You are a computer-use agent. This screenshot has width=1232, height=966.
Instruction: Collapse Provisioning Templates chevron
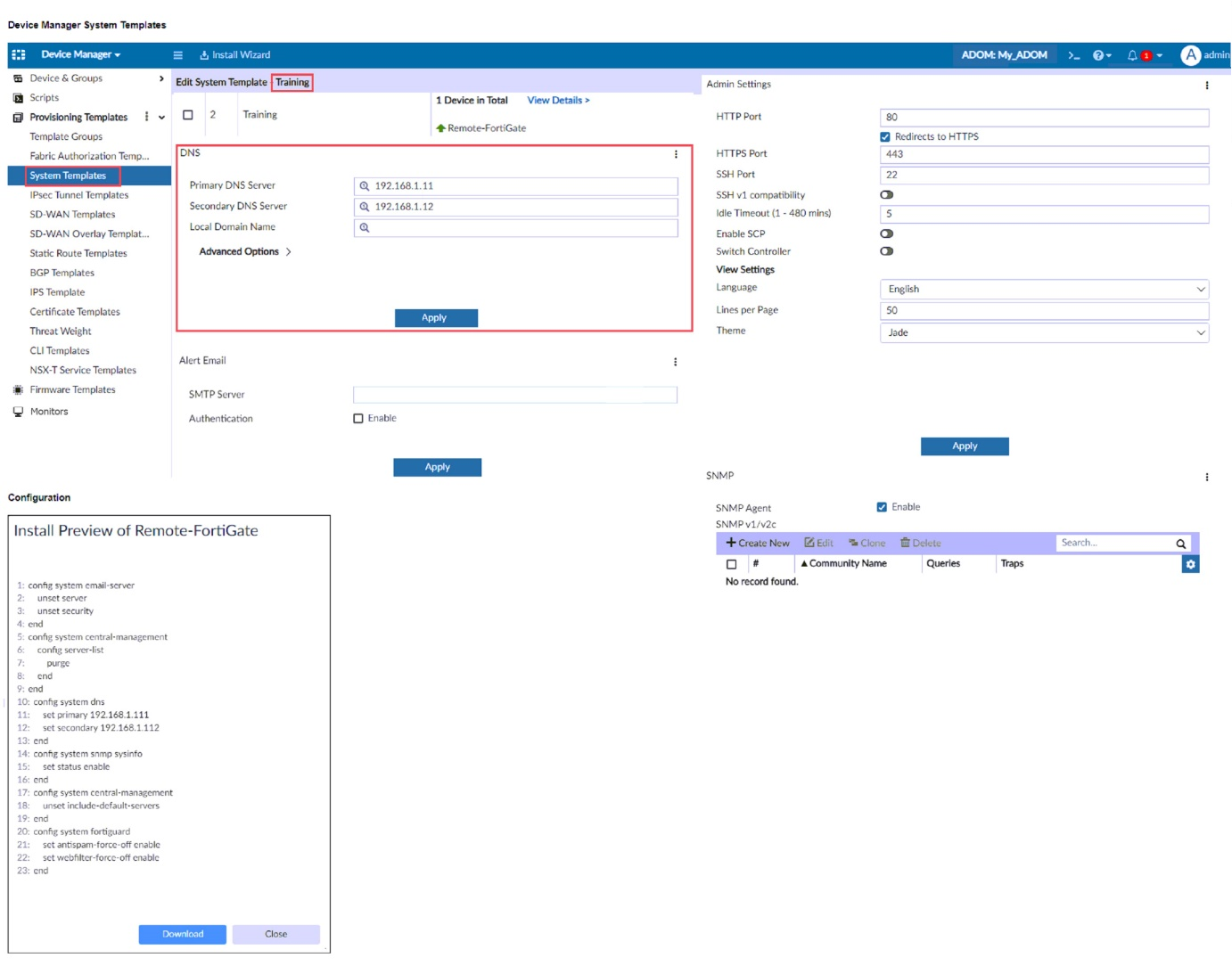tap(161, 118)
